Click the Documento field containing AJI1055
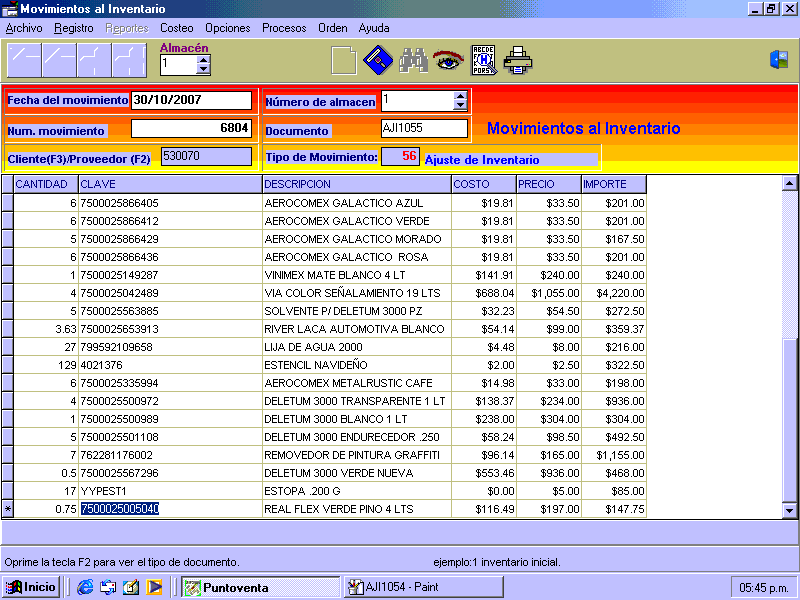800x600 pixels. (x=424, y=129)
